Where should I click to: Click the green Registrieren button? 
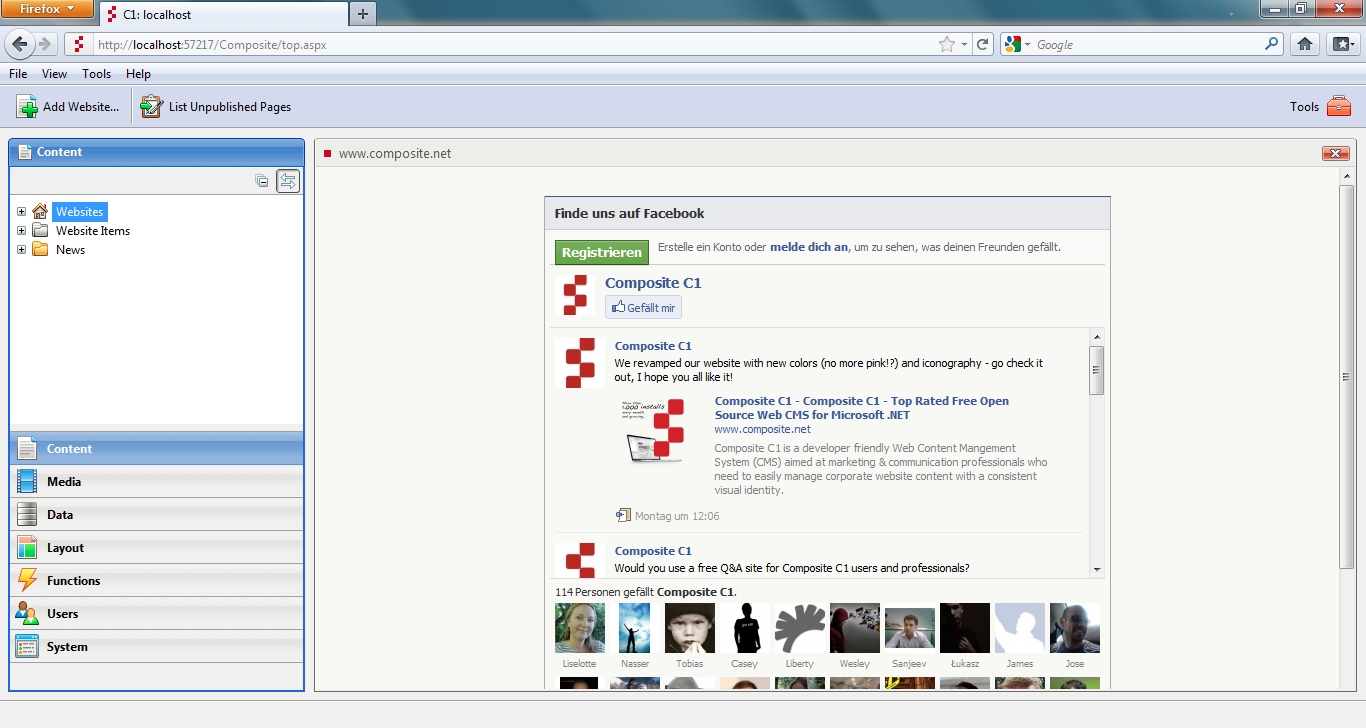601,253
